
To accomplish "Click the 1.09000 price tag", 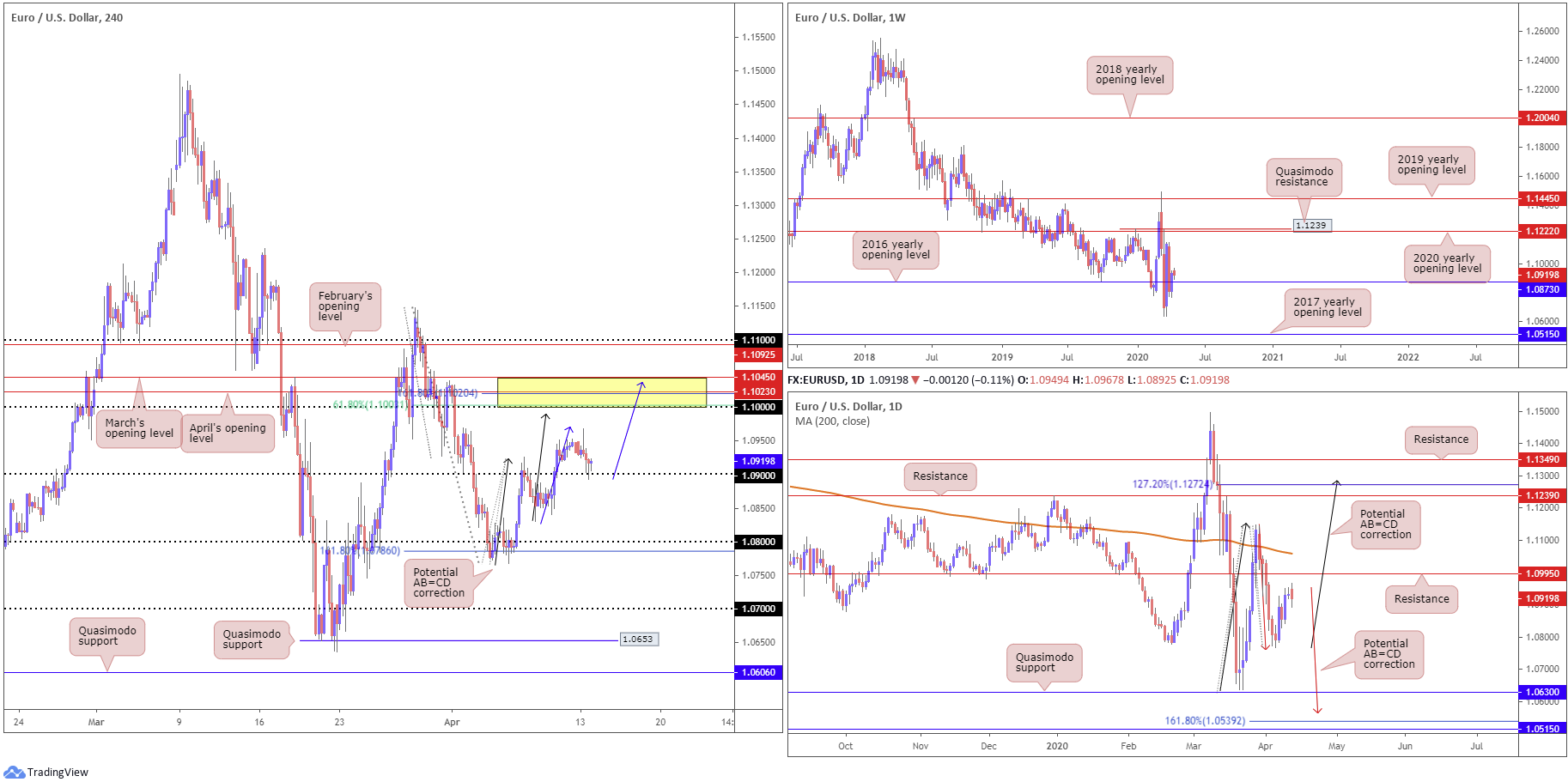I will tap(758, 476).
